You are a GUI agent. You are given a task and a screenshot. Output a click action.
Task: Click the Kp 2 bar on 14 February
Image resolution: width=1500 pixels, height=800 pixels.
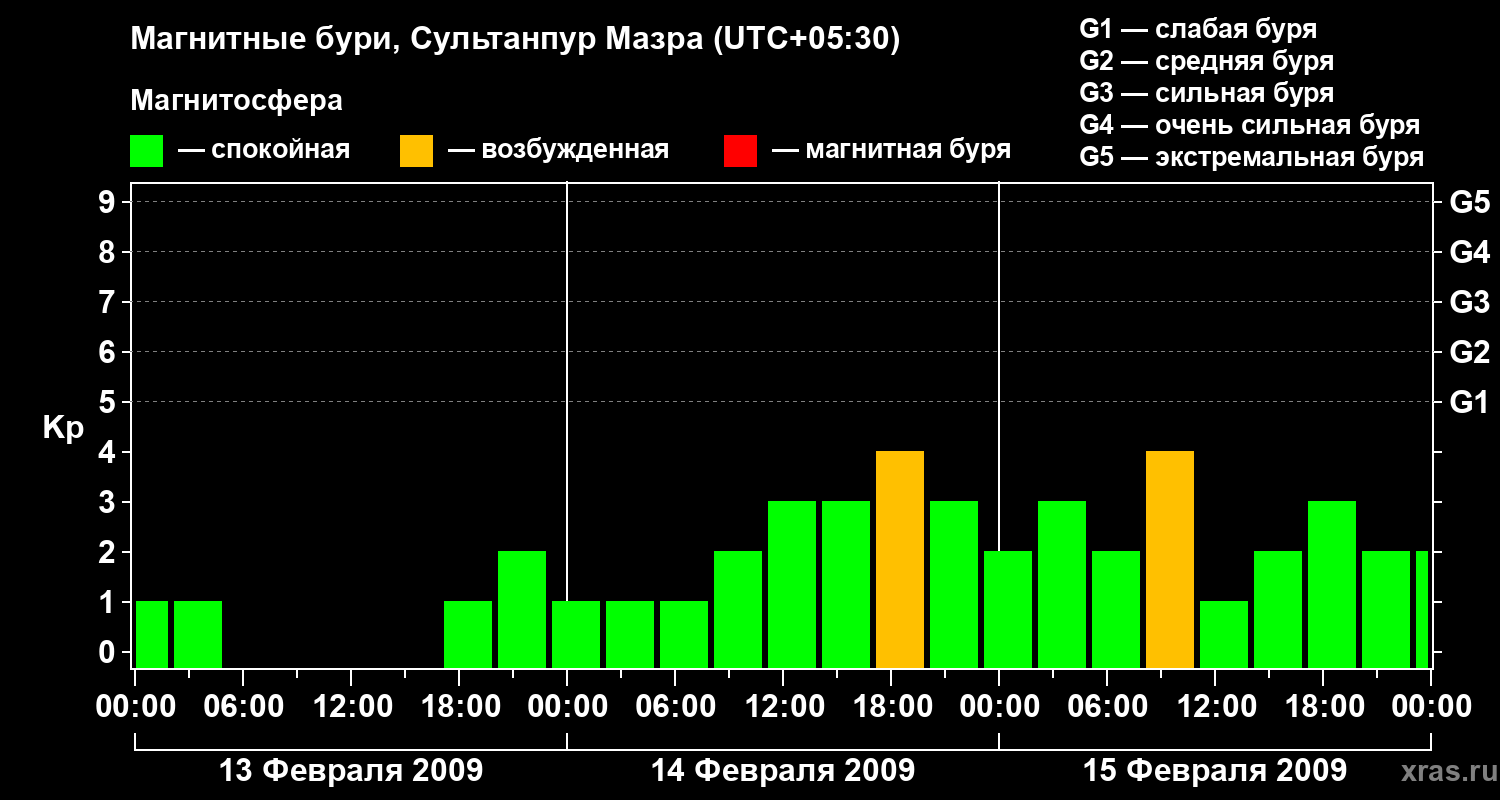pos(738,610)
